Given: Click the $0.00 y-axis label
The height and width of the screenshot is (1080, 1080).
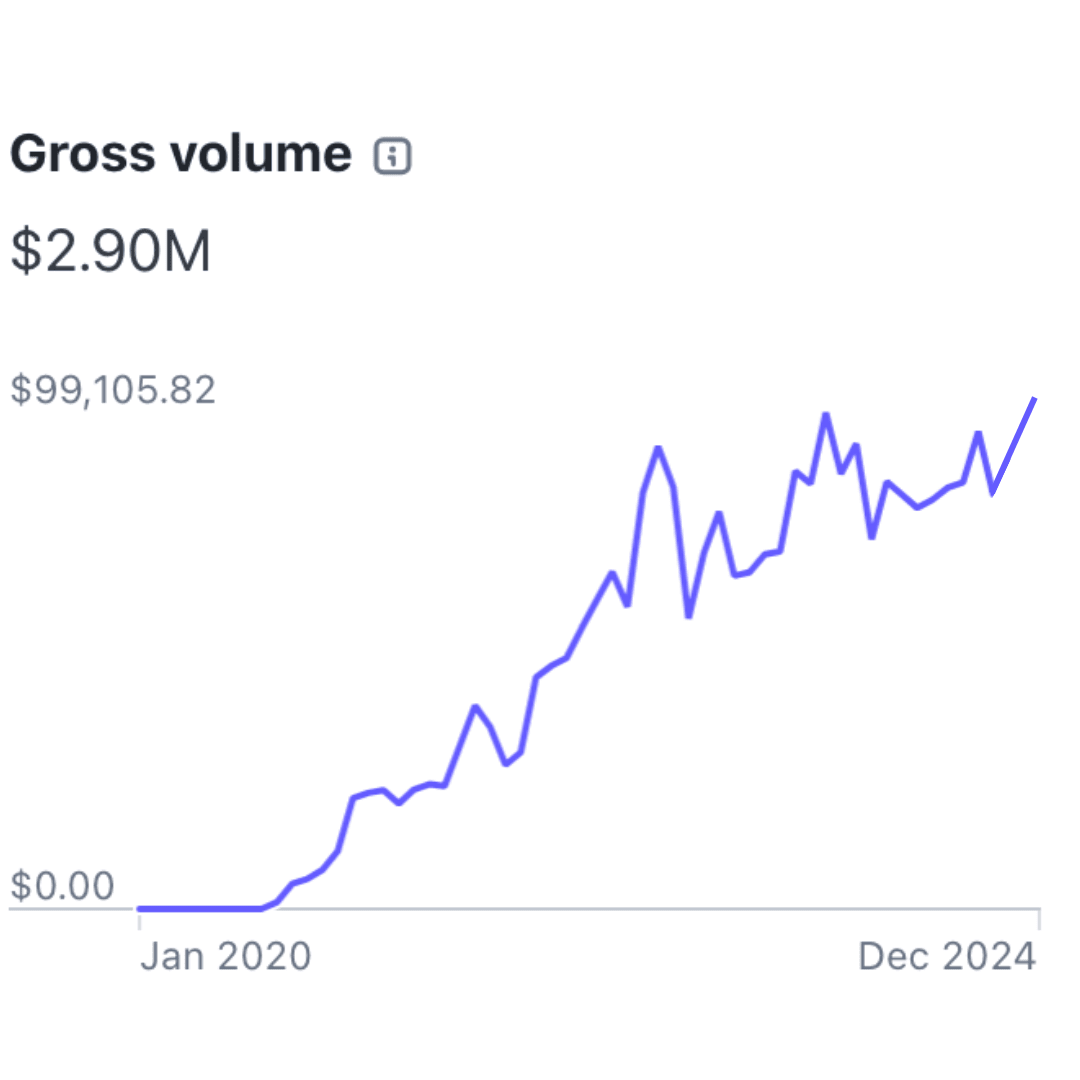Looking at the screenshot, I should pyautogui.click(x=62, y=886).
